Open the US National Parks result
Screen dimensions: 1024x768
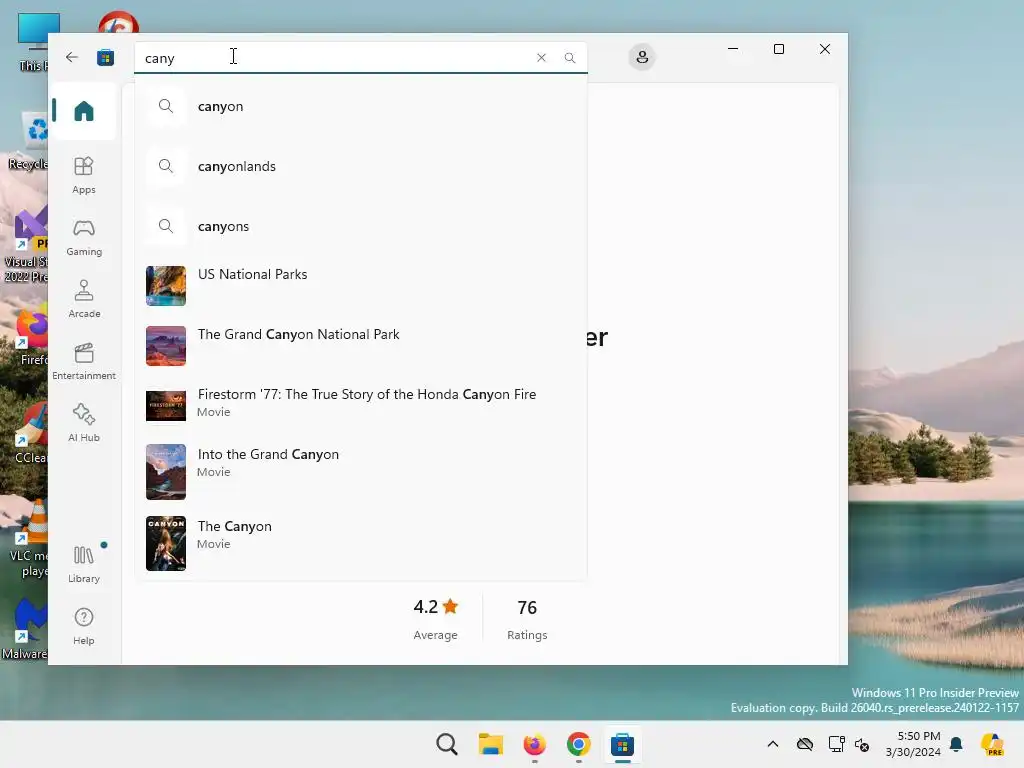click(x=360, y=286)
